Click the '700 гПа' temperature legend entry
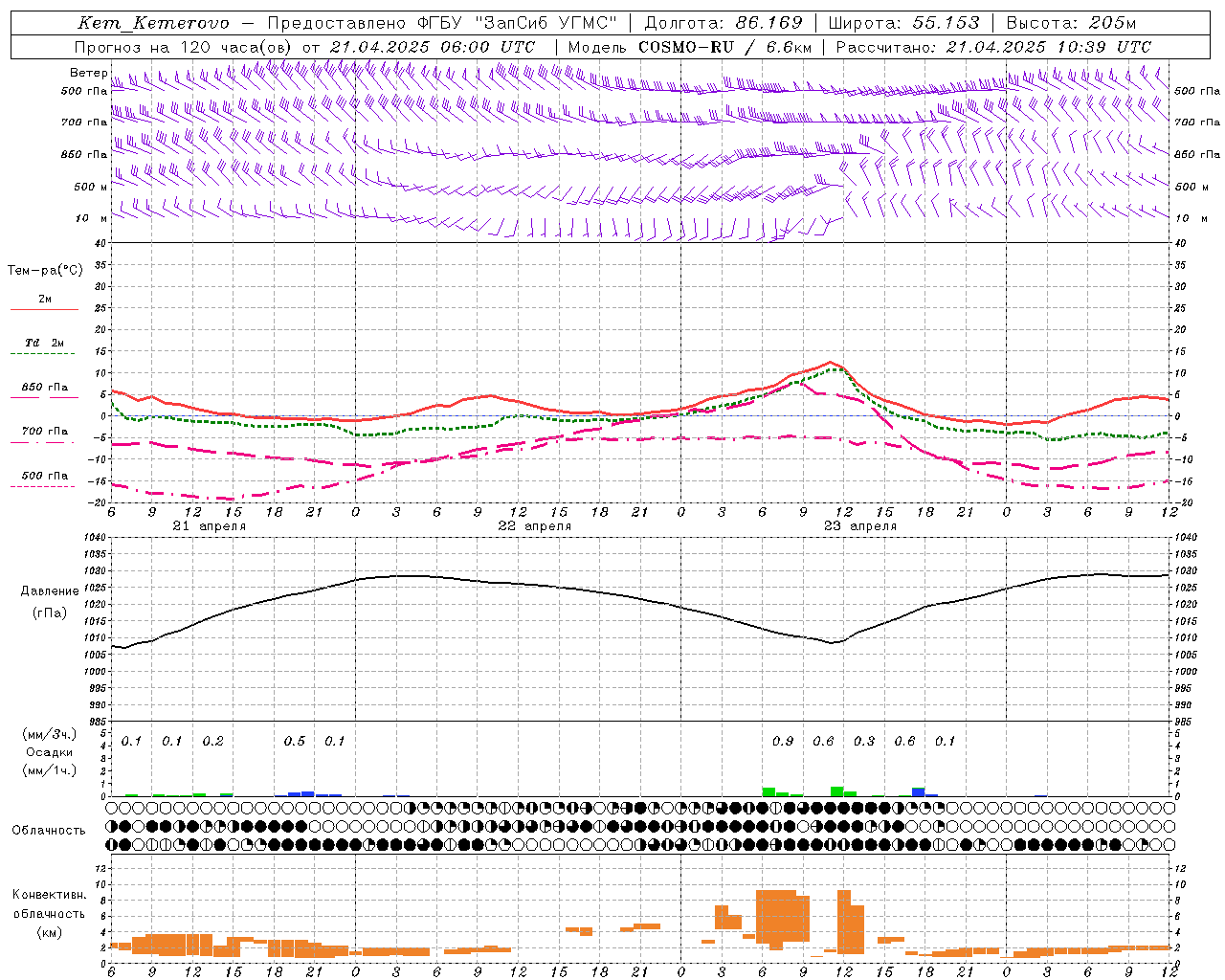This screenshot has width=1225, height=980. pos(45,431)
